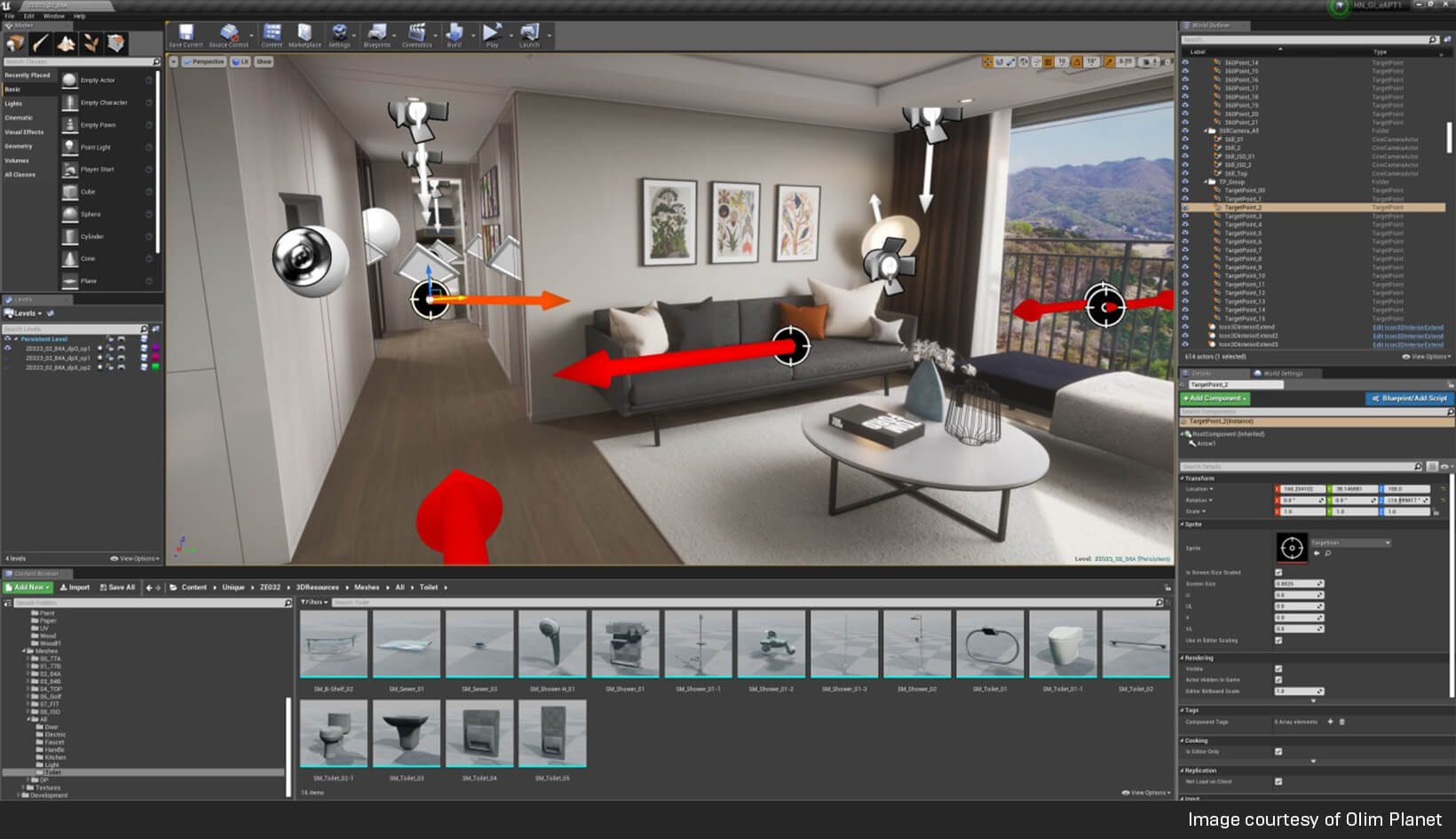This screenshot has width=1456, height=839.
Task: Click Save All in the Content Browser
Action: click(116, 587)
